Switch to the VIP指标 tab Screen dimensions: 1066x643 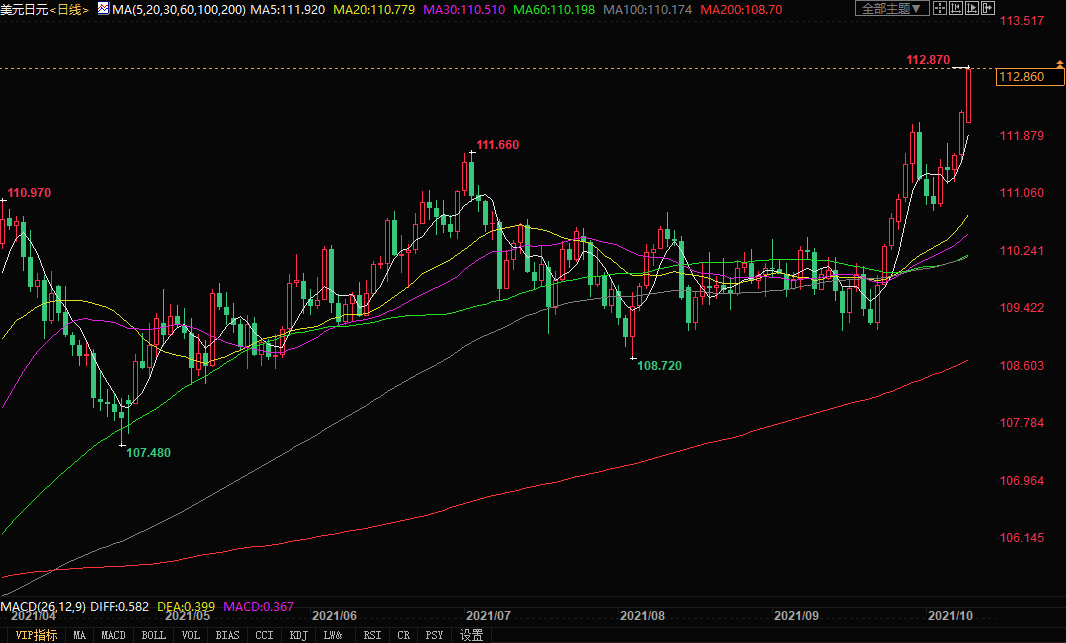pyautogui.click(x=36, y=635)
